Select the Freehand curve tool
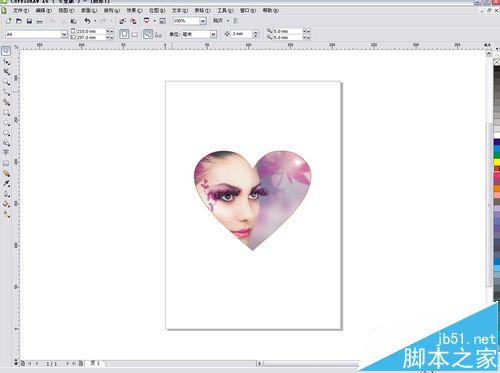 click(6, 92)
